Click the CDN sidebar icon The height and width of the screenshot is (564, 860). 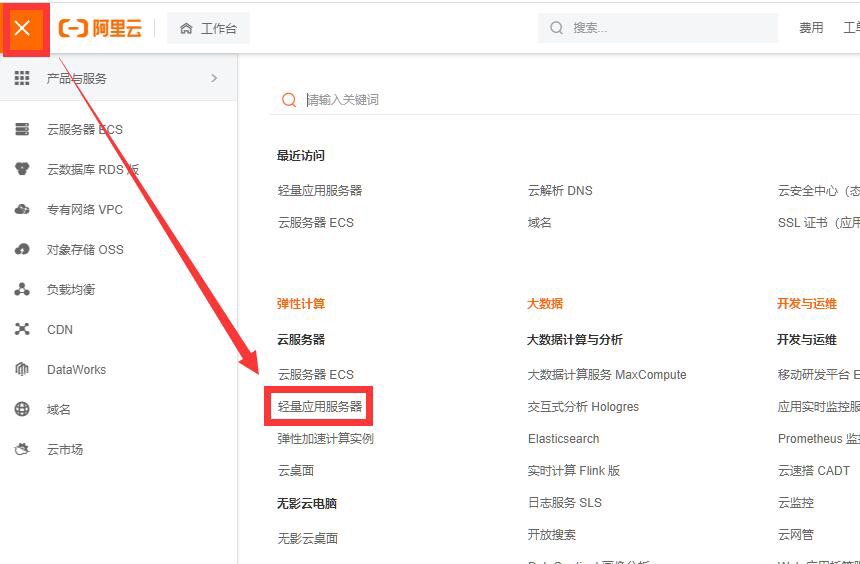point(22,329)
